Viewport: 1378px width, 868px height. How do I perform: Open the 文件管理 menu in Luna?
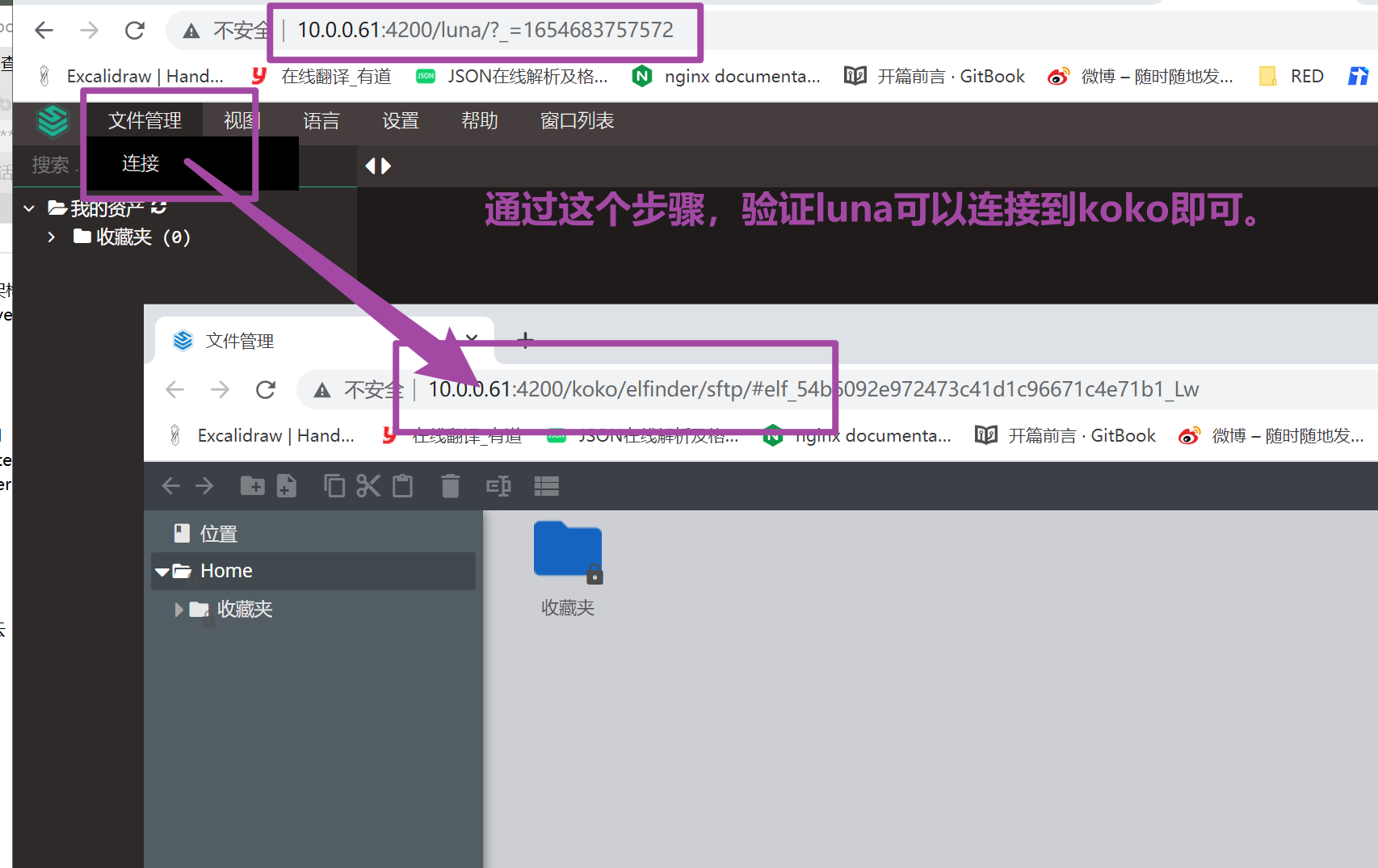point(145,120)
